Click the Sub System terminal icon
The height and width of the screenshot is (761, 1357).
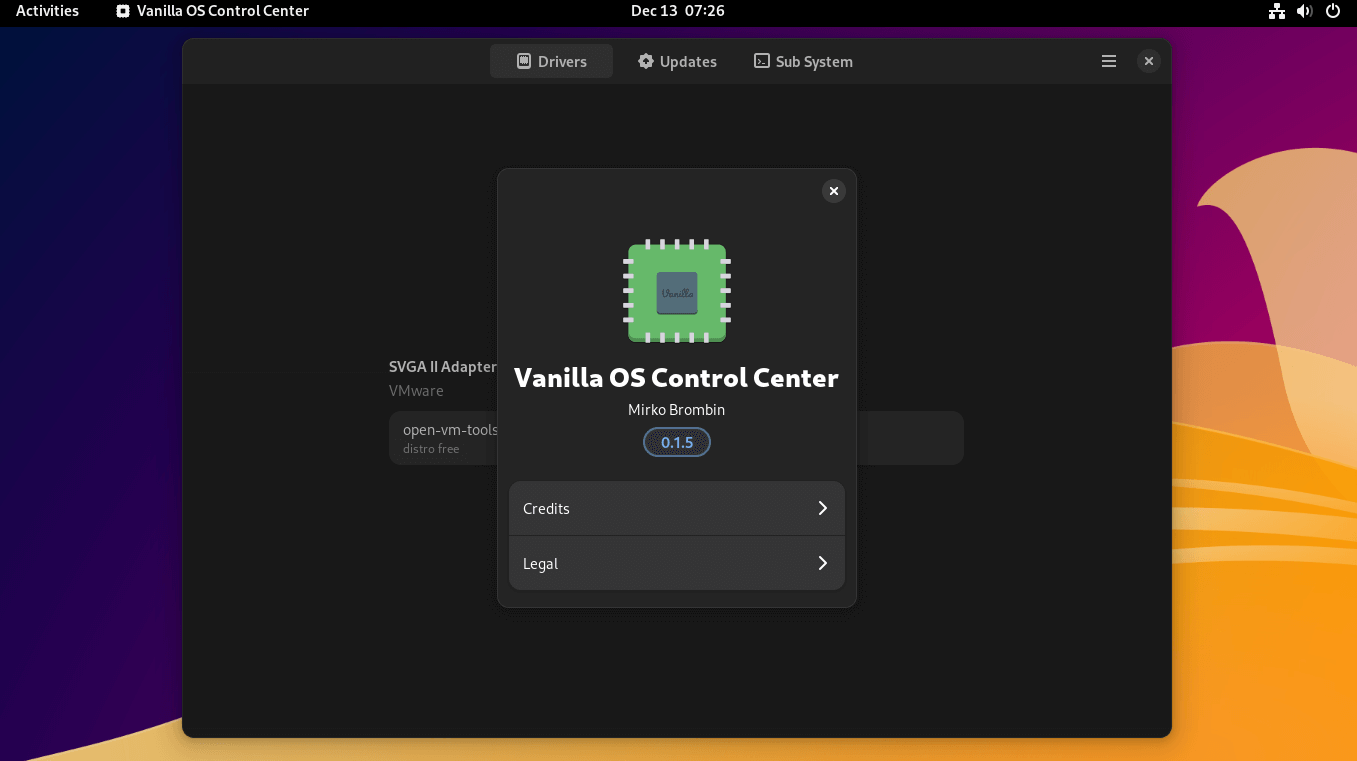point(762,61)
